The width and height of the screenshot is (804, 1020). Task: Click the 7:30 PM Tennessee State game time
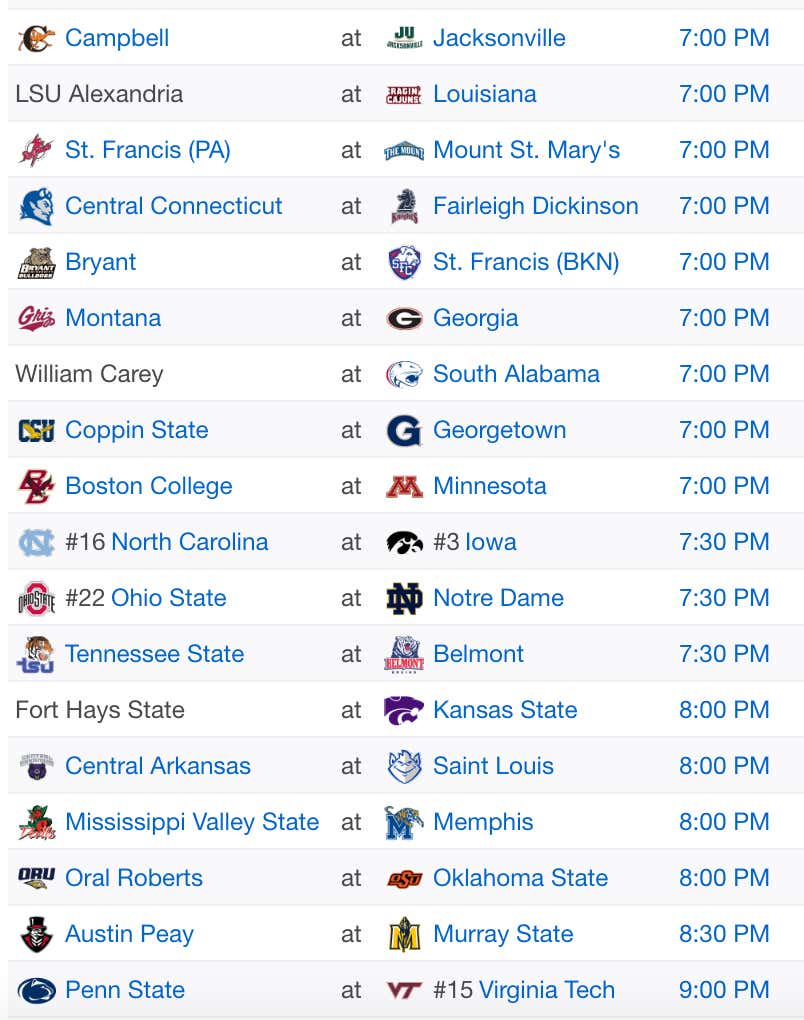coord(724,654)
